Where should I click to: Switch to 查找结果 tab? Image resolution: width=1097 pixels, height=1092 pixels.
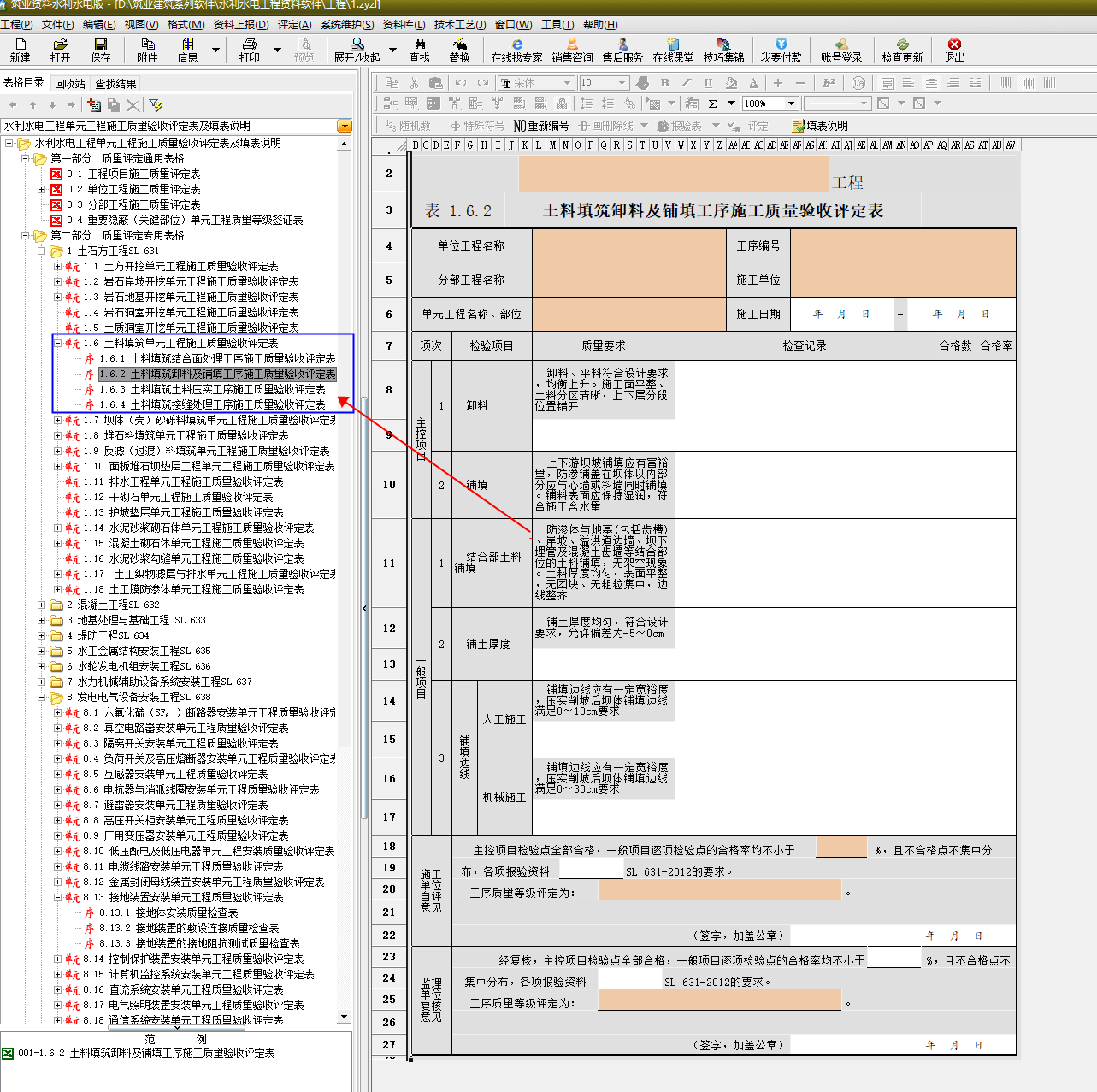tap(115, 83)
